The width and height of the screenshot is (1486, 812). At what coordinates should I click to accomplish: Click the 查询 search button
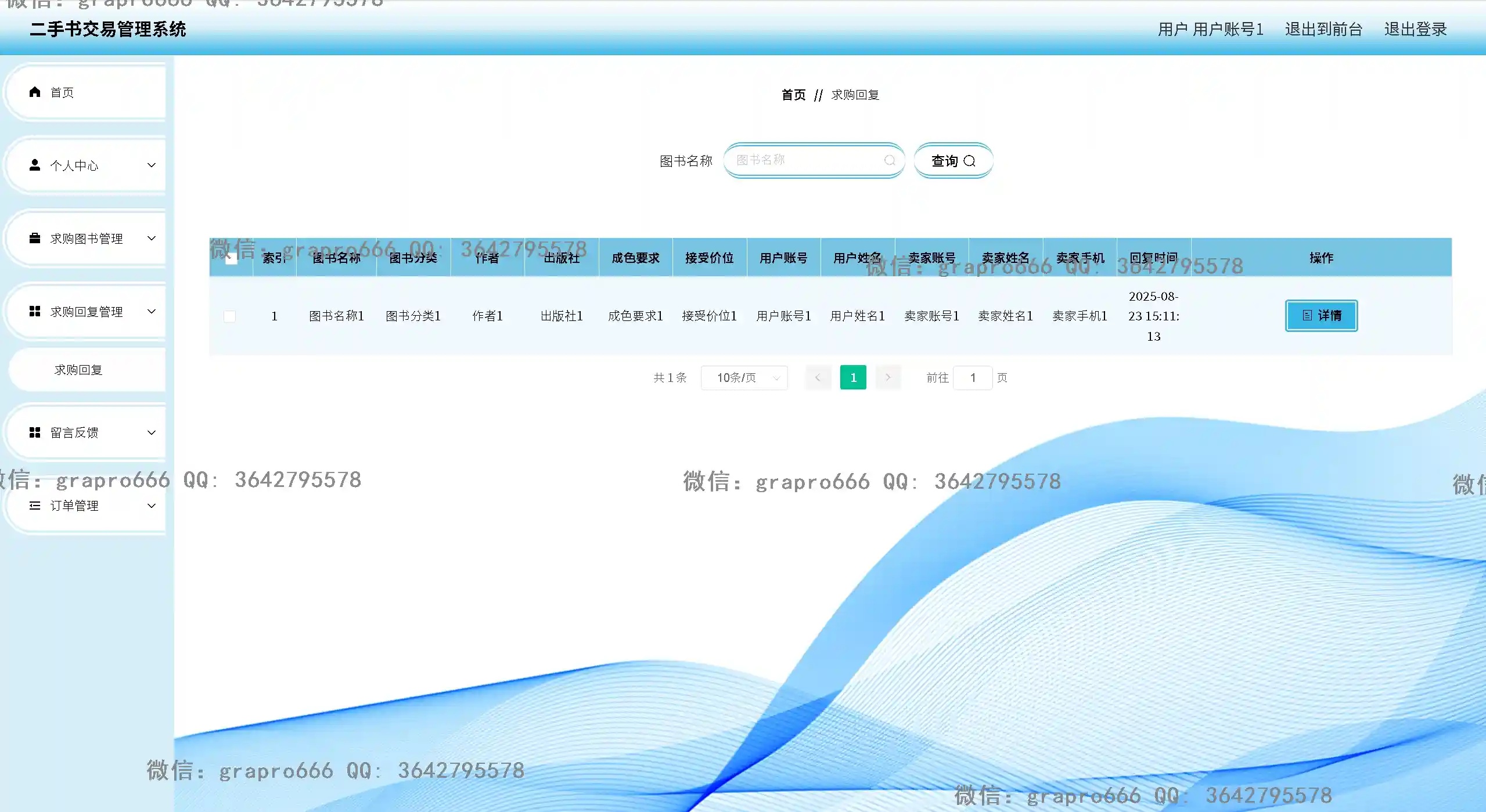tap(953, 161)
